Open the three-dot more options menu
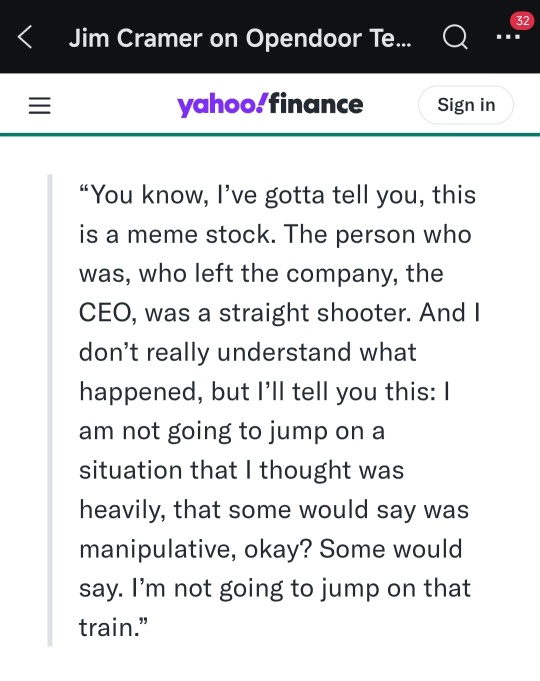The image size is (540, 681). pos(508,37)
